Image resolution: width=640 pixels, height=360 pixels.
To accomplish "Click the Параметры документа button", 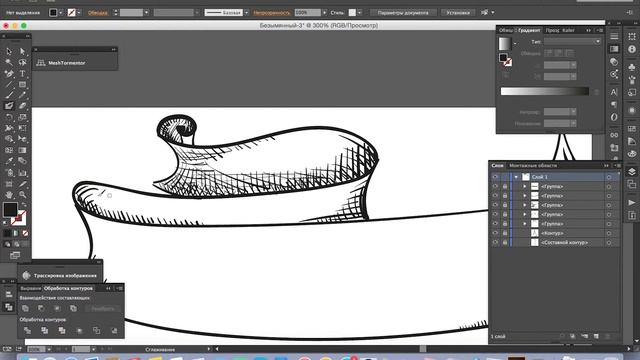I will click(x=403, y=13).
